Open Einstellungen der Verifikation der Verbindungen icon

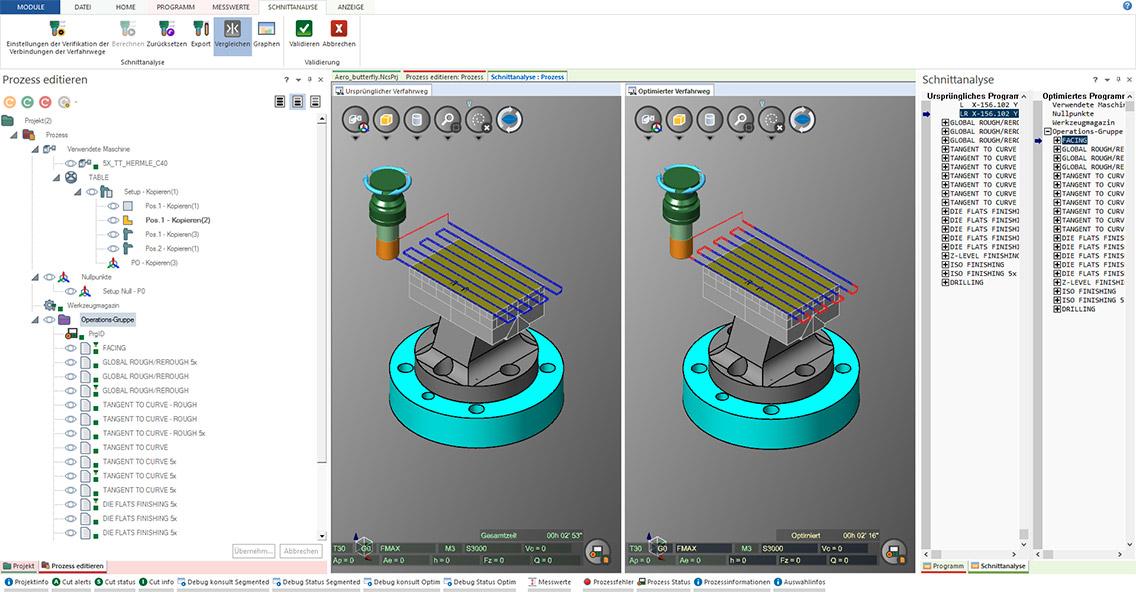57,28
